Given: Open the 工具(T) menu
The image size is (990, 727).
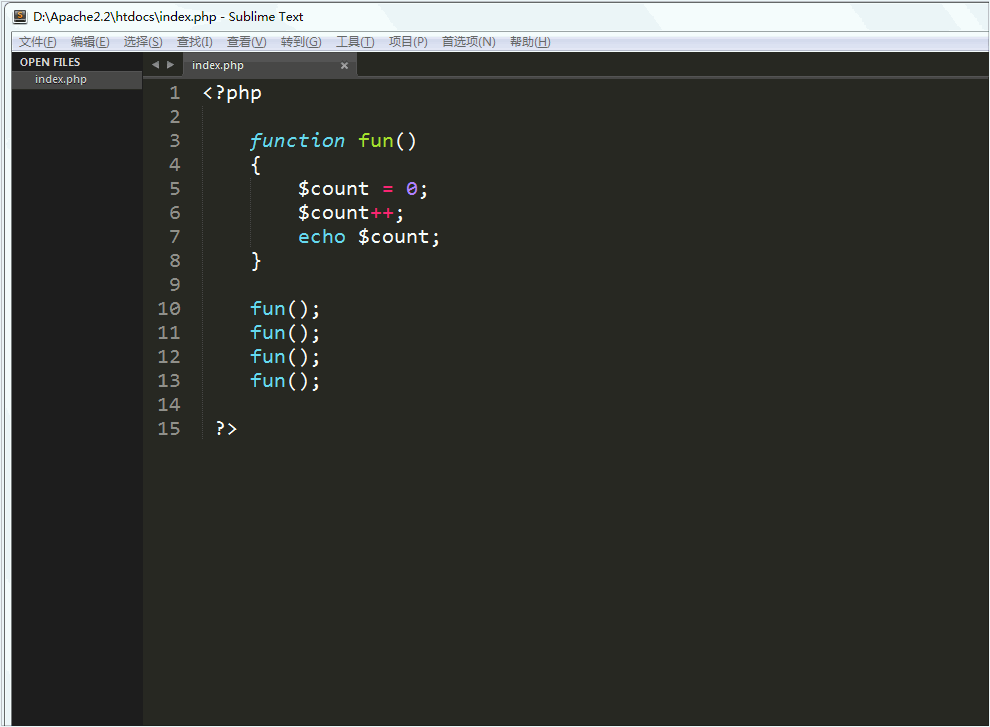Looking at the screenshot, I should tap(355, 42).
